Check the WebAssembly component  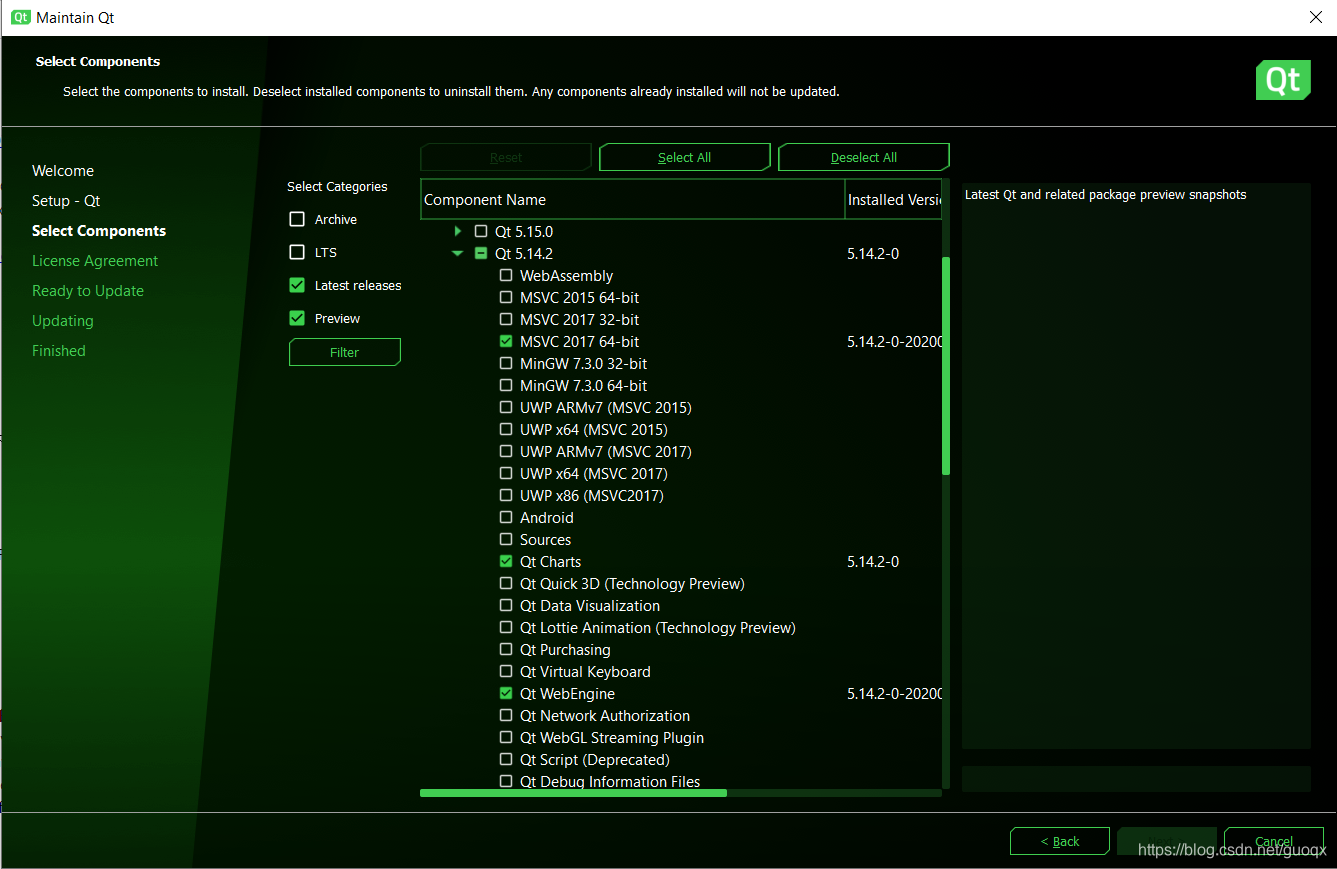click(x=506, y=275)
